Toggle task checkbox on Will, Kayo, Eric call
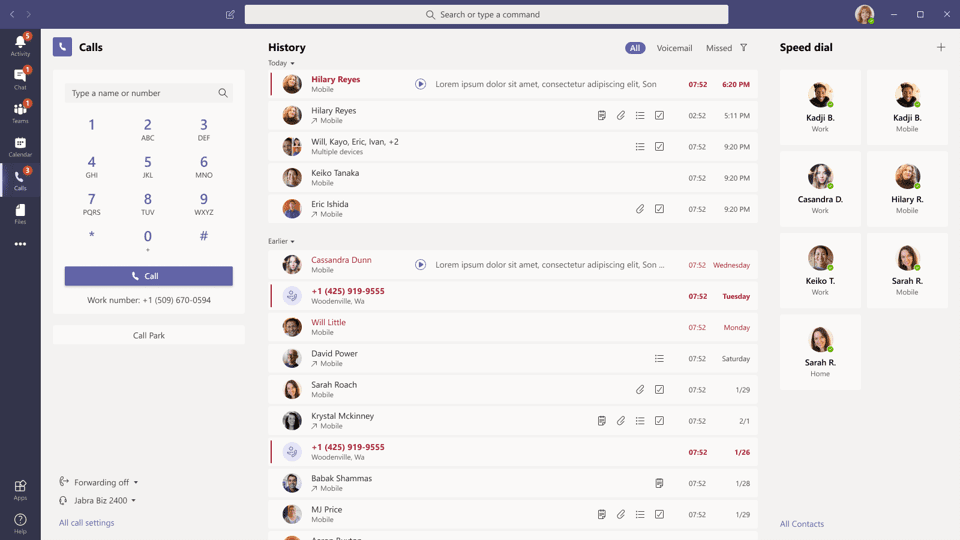960x540 pixels. click(x=659, y=146)
